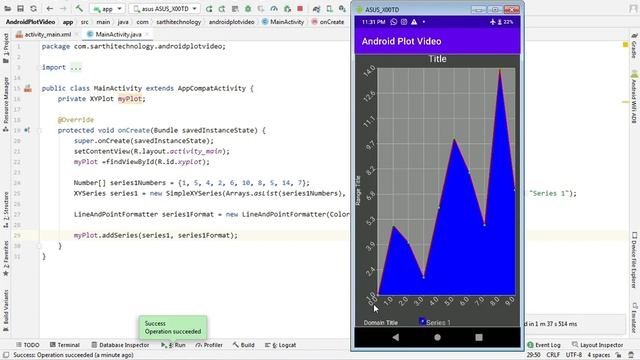Navigate forward with the right arrow icon
Image resolution: width=640 pixels, height=360 pixels.
pos(63,8)
